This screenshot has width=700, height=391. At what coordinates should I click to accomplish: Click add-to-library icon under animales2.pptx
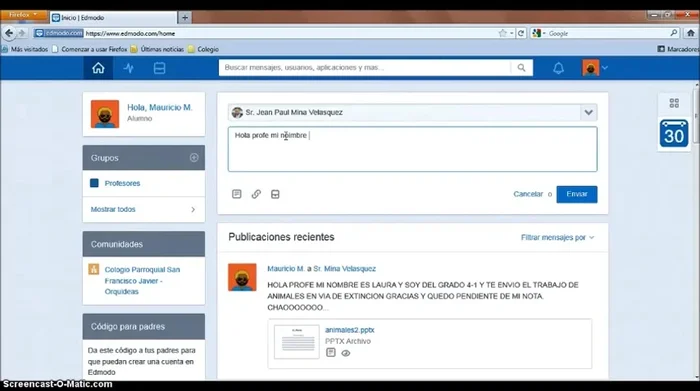point(330,353)
